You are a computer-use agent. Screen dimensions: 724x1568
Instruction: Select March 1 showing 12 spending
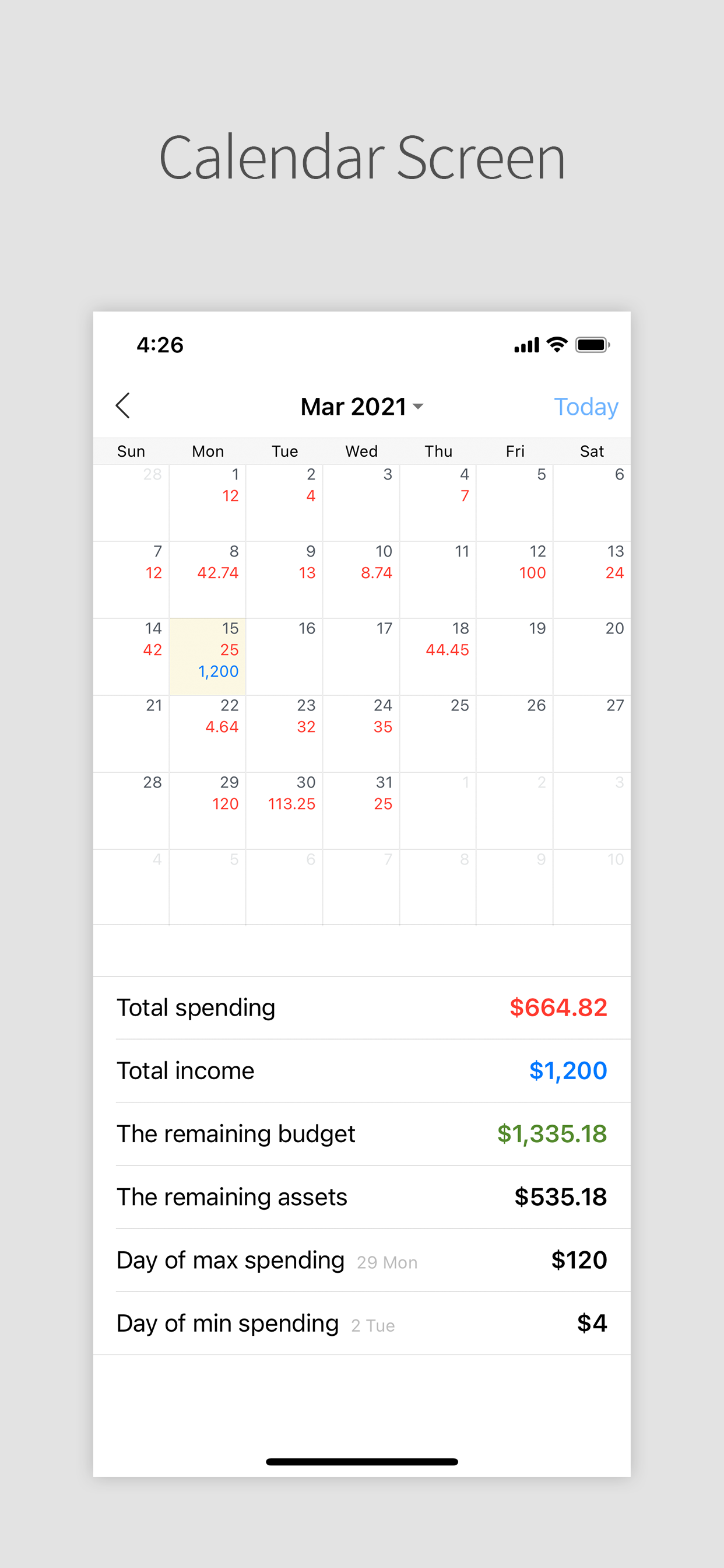[208, 503]
